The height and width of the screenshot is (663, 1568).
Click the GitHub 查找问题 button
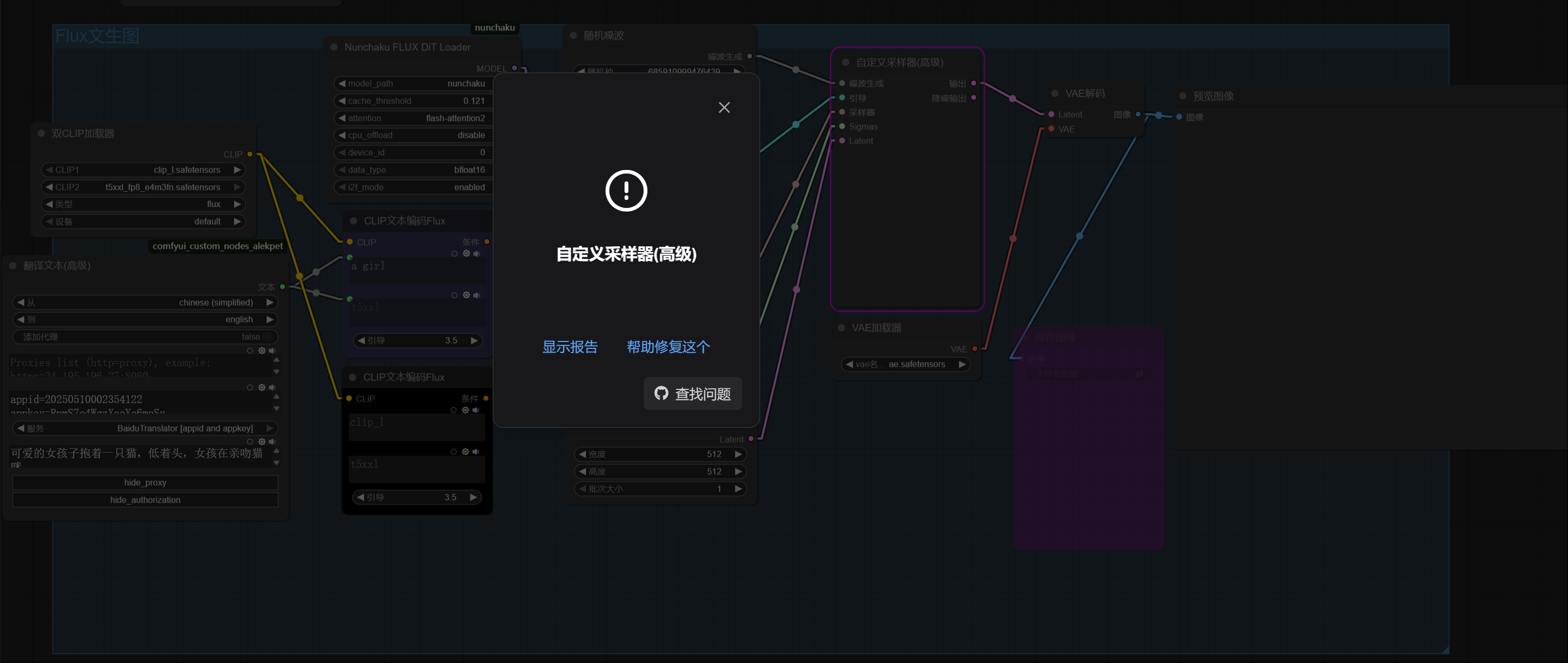tap(693, 394)
